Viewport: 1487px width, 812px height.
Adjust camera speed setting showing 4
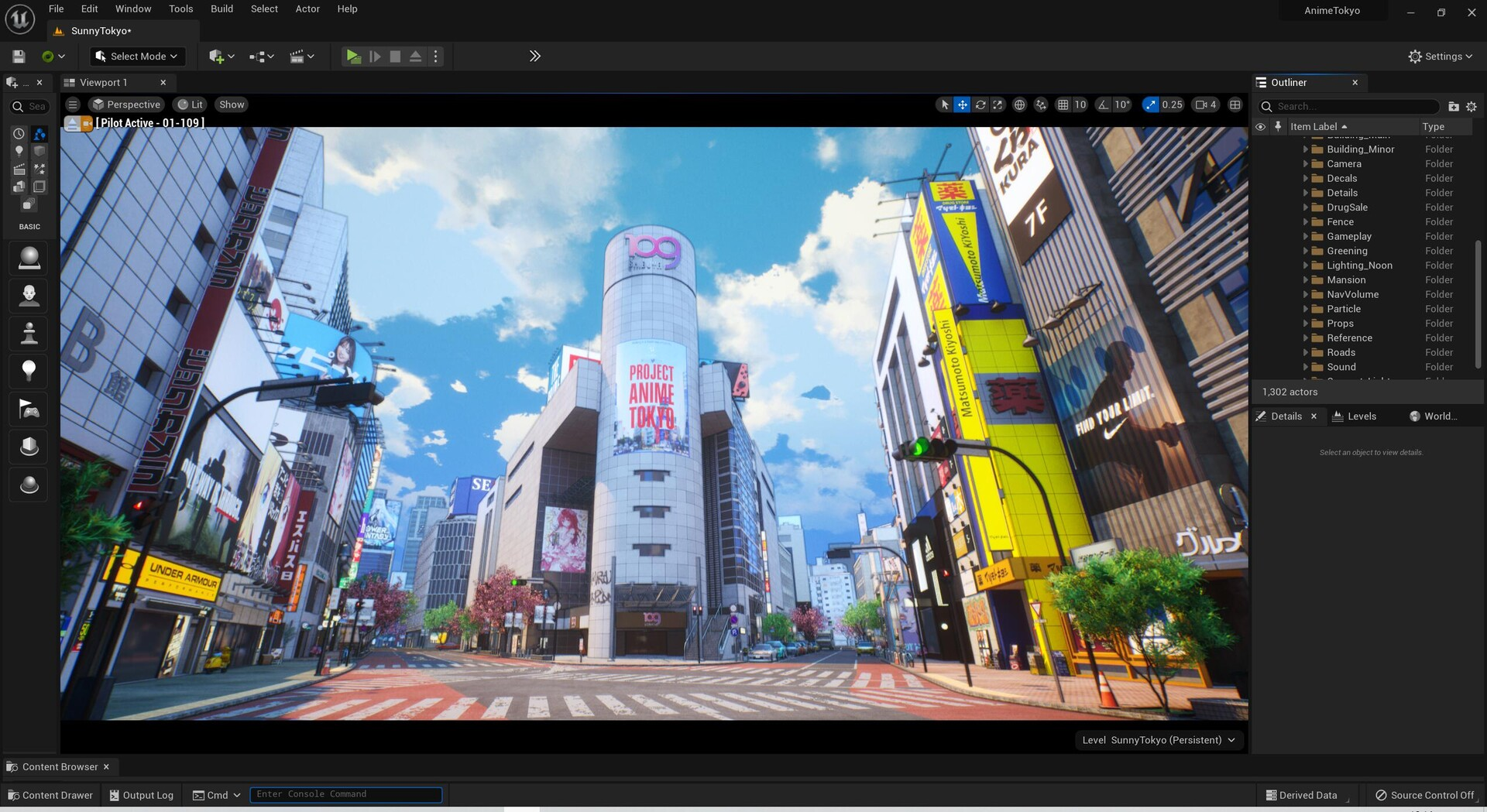[1206, 104]
